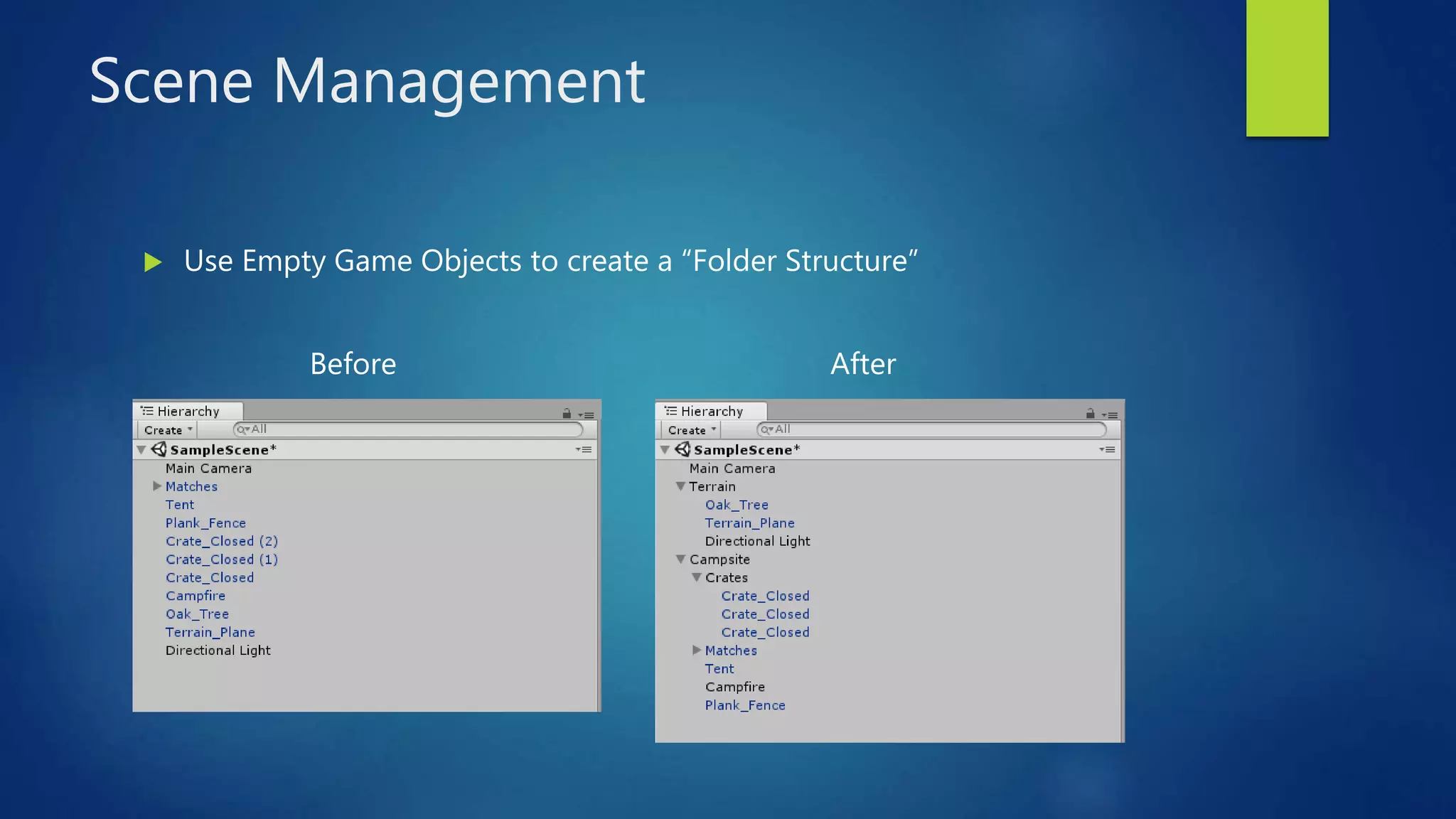Focus the search field in Before panel
1456x819 pixels.
coord(408,429)
